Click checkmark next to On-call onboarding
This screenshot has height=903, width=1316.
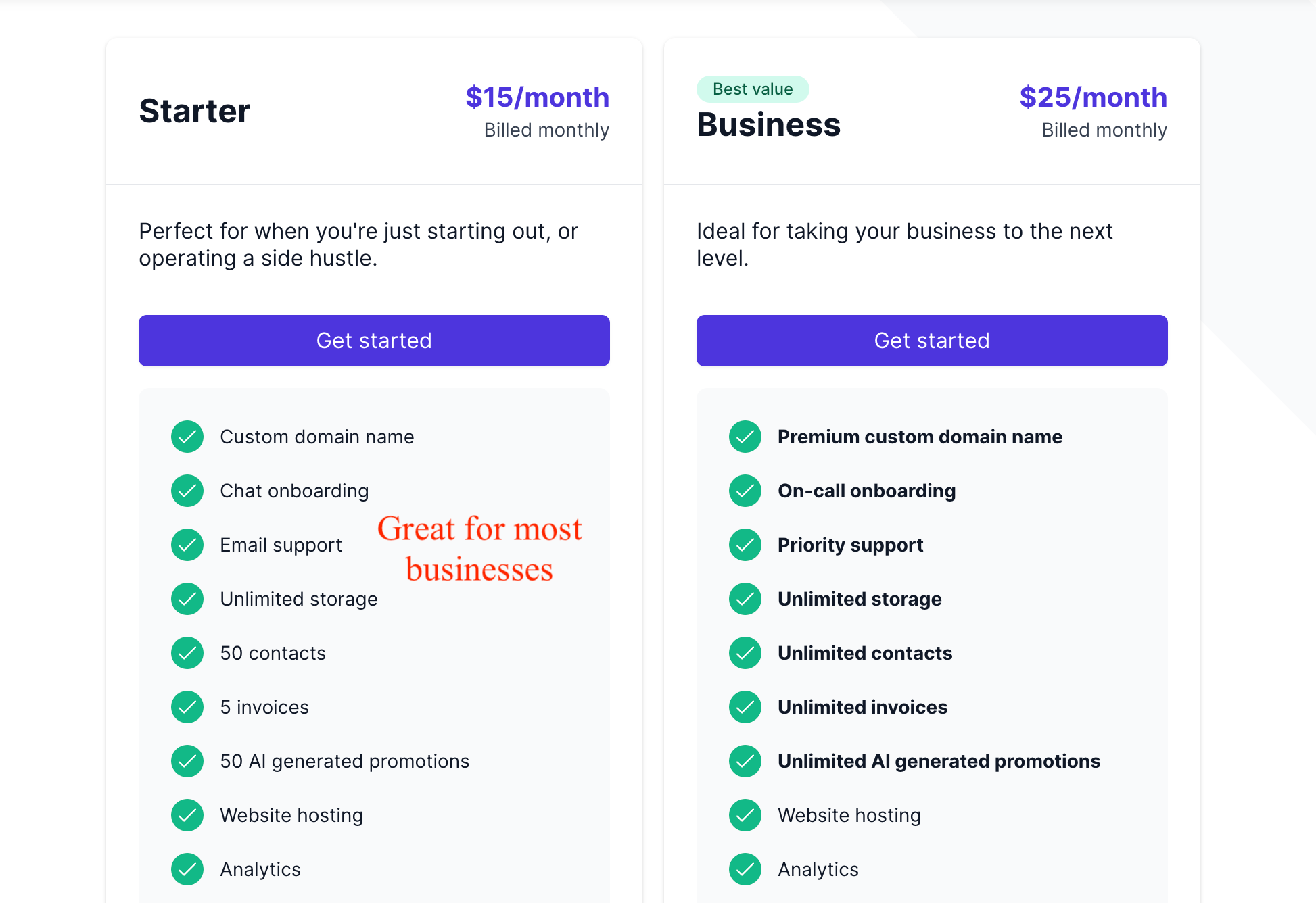point(745,491)
